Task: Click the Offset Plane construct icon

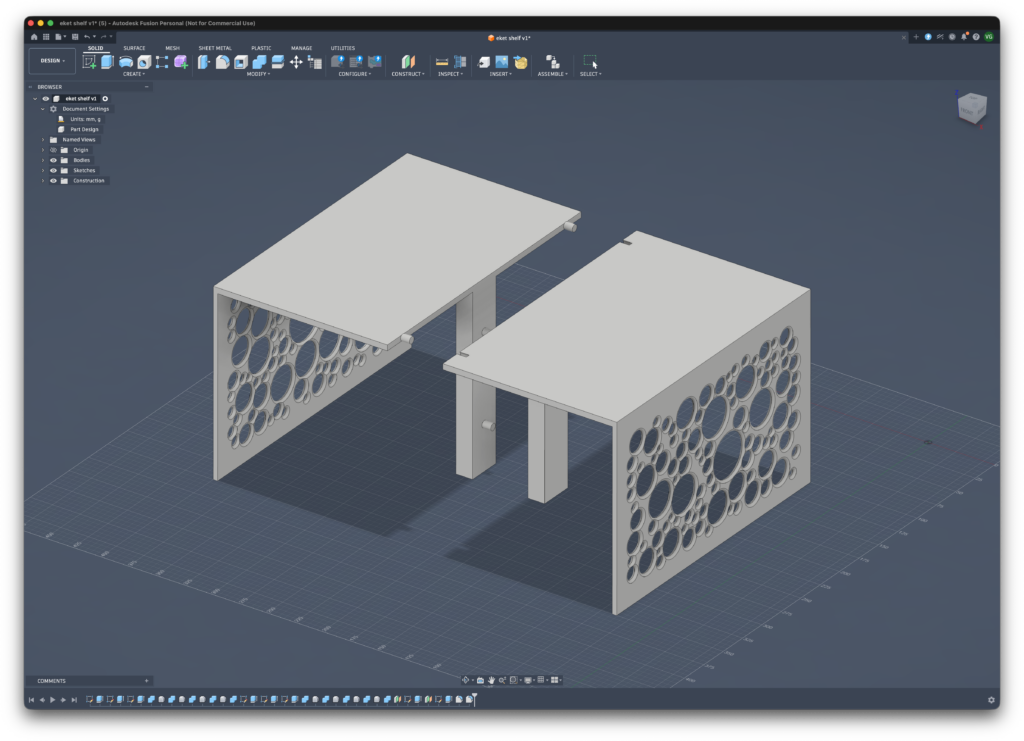Action: 408,62
